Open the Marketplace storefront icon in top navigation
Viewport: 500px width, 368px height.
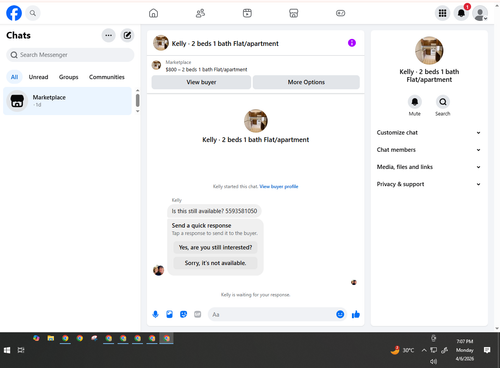(294, 13)
